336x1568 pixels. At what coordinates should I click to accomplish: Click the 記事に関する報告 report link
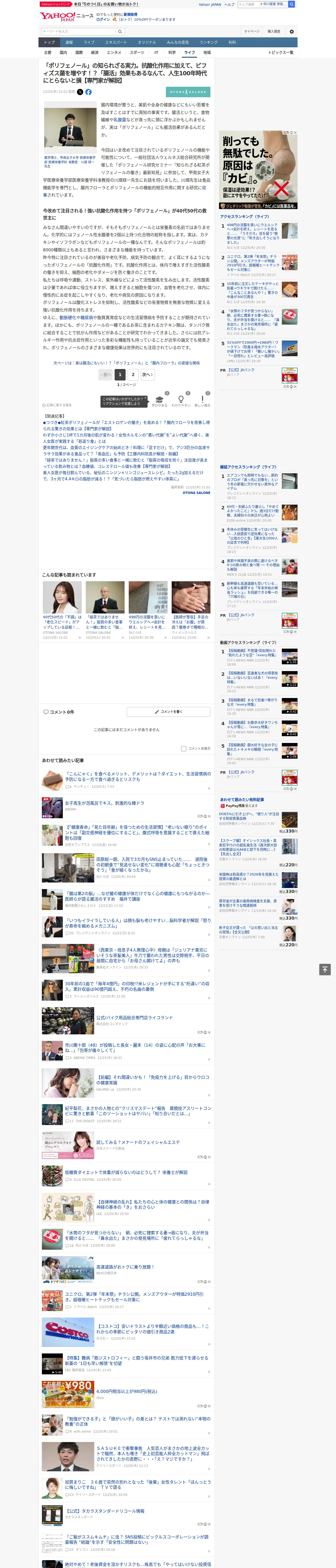pos(57,405)
